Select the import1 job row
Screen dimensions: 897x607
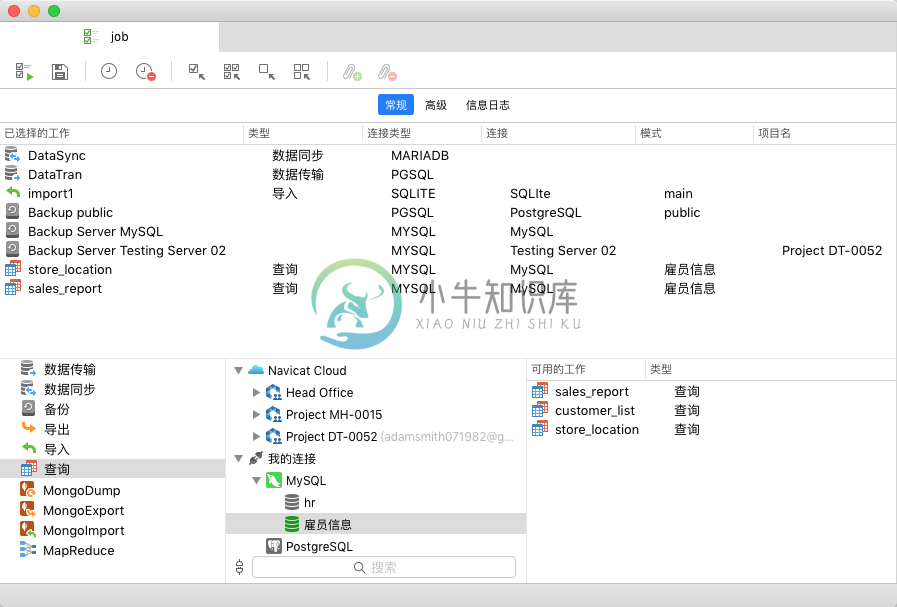[448, 193]
